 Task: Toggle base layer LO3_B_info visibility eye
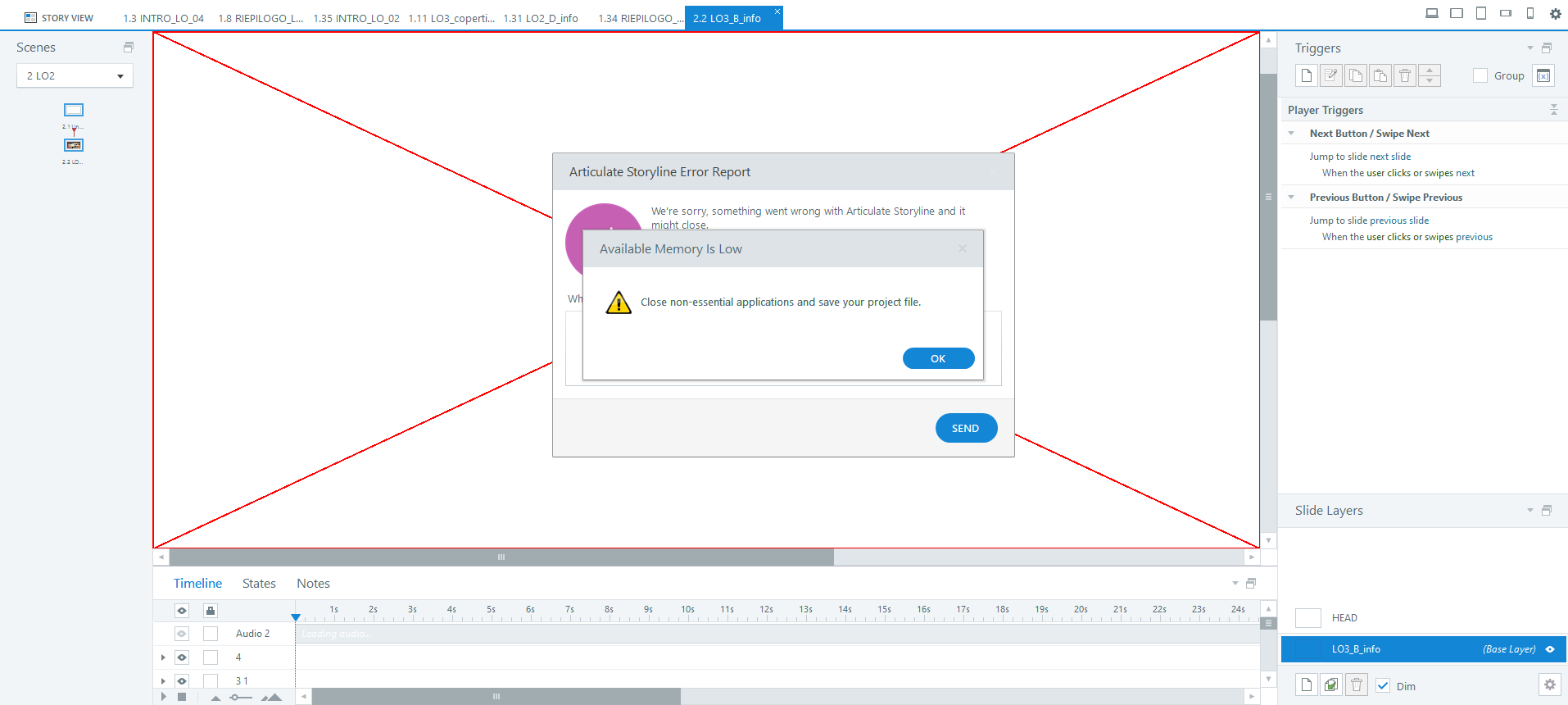click(1550, 649)
